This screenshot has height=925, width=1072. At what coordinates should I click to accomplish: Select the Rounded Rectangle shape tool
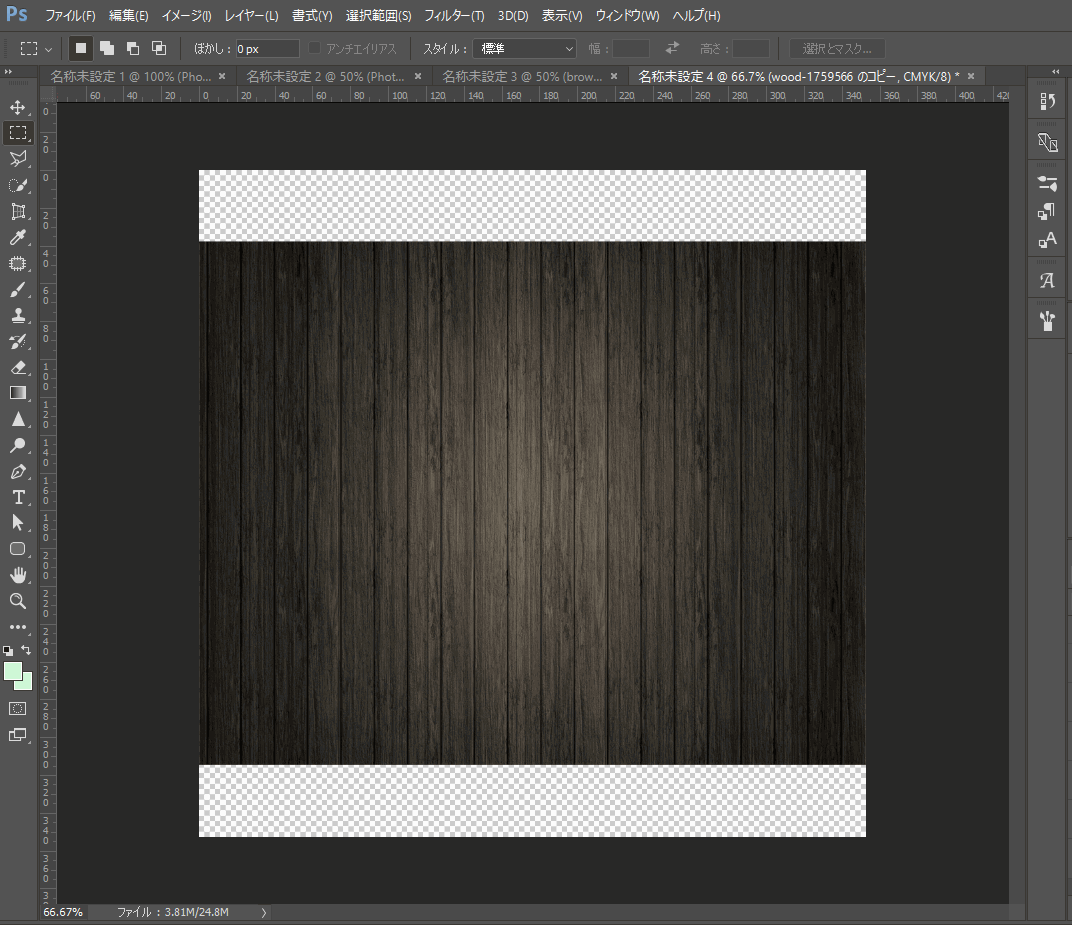click(18, 549)
